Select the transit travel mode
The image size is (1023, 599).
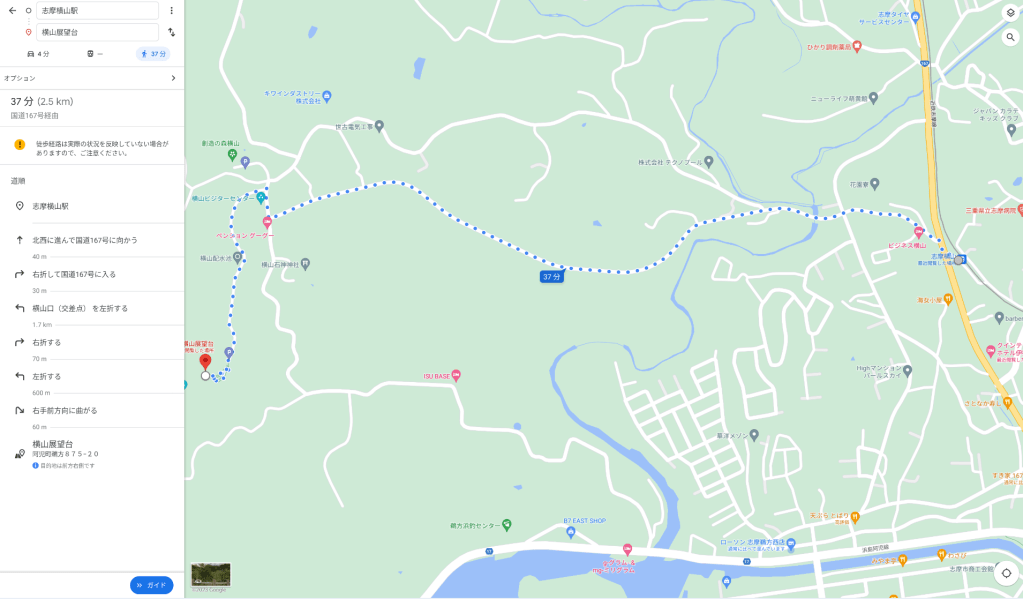pyautogui.click(x=95, y=54)
